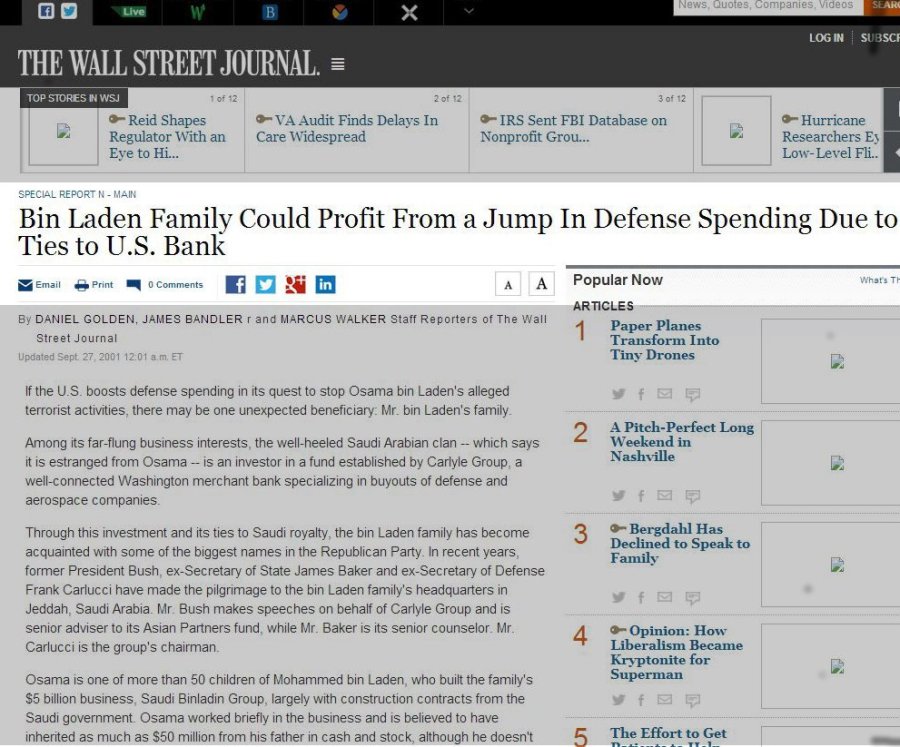Open the Reid Shapes Regulator story
Screen dimensions: 900x747
click(167, 137)
